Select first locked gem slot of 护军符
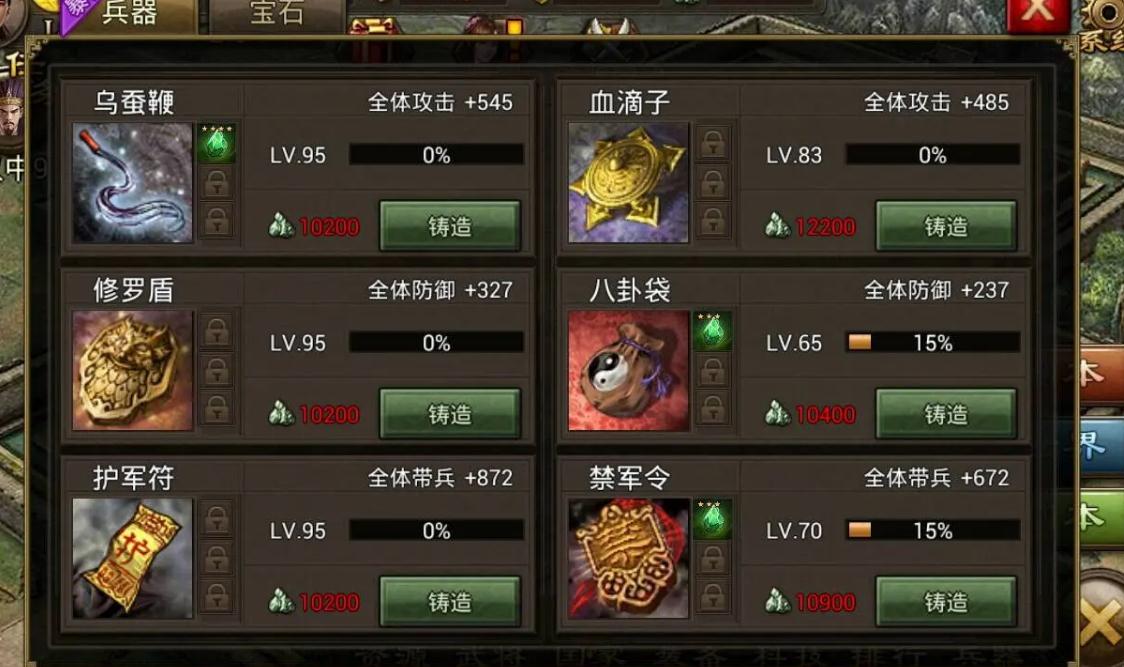The height and width of the screenshot is (667, 1124). [216, 519]
